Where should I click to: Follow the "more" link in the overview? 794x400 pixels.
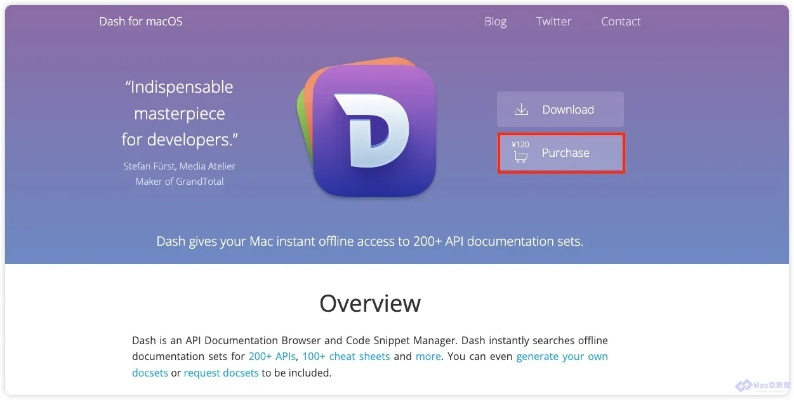pos(428,357)
